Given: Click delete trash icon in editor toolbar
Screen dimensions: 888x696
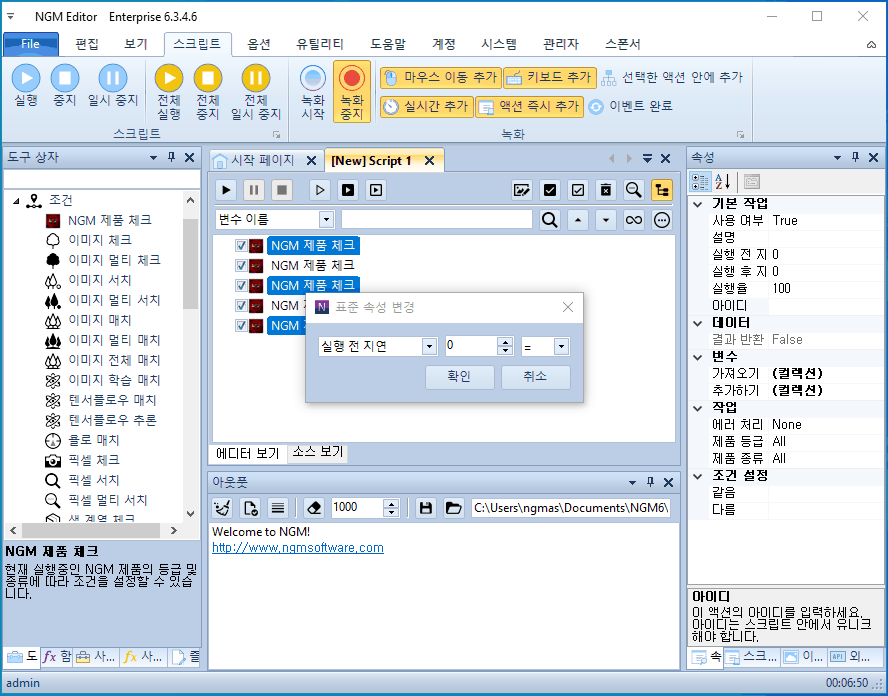Looking at the screenshot, I should (x=605, y=190).
